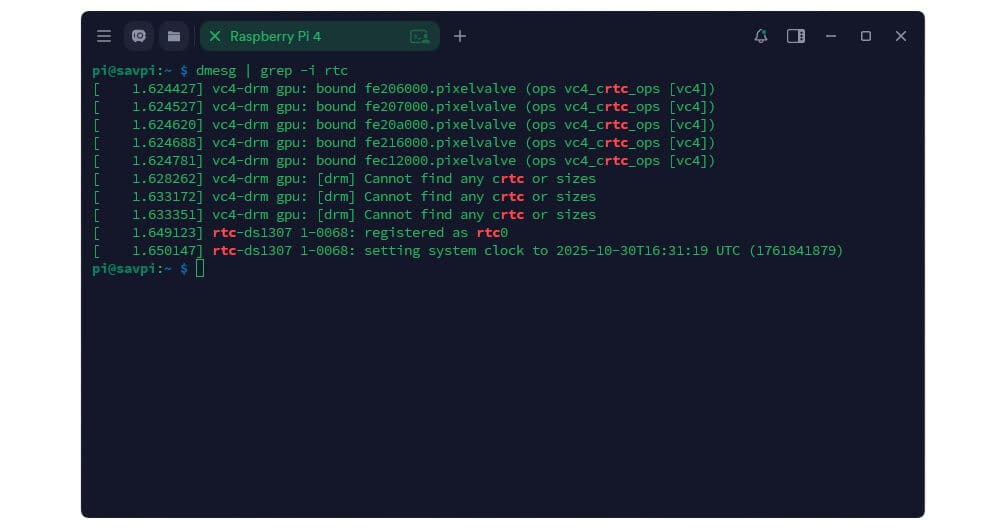Click 'fe216000.pixelvalve' text
The image size is (1000, 532).
click(x=440, y=142)
